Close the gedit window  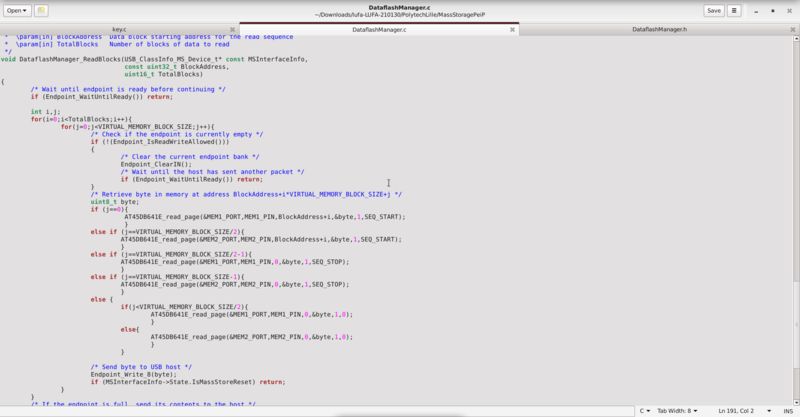[788, 10]
